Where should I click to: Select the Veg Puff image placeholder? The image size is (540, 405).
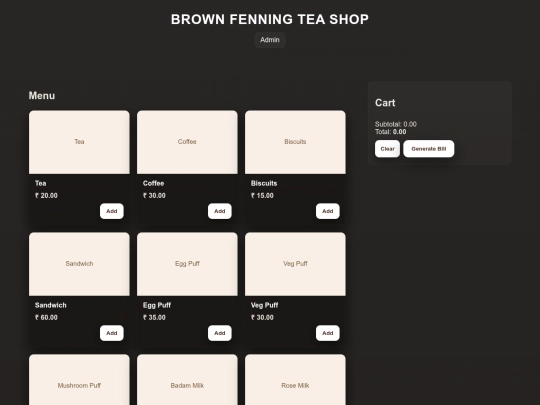pos(295,264)
